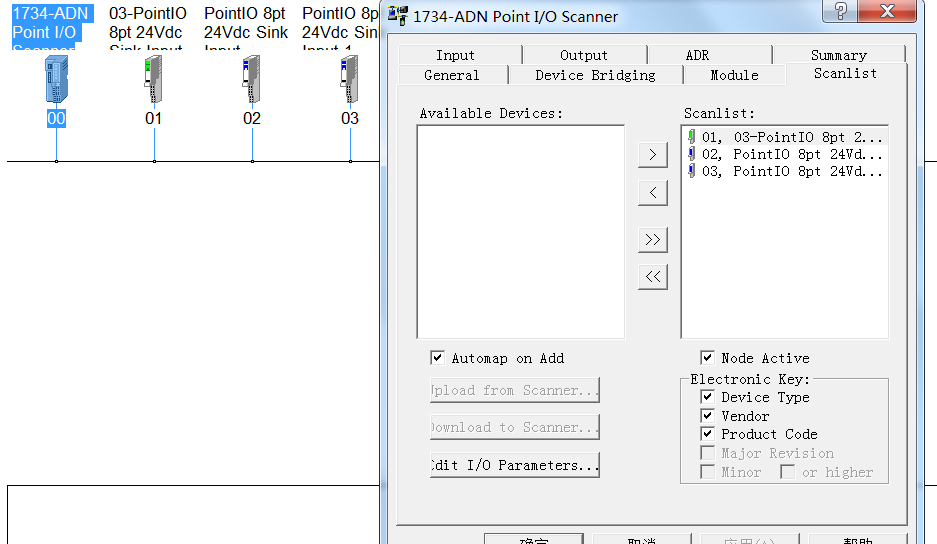Screen dimensions: 937x544
Task: Click the add single device arrow button
Action: [x=652, y=155]
